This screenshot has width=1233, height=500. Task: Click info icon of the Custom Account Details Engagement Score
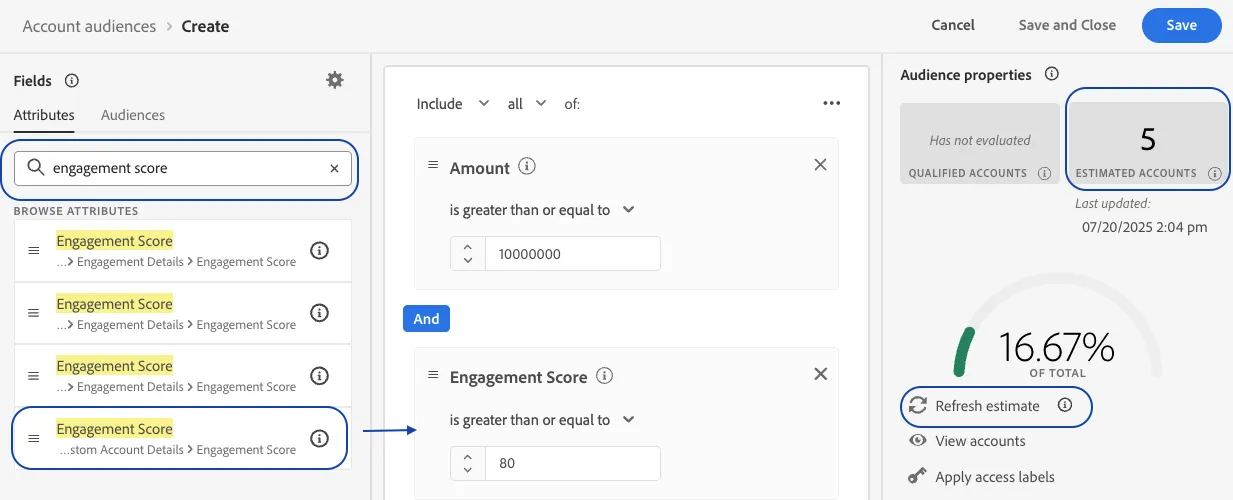click(x=320, y=438)
